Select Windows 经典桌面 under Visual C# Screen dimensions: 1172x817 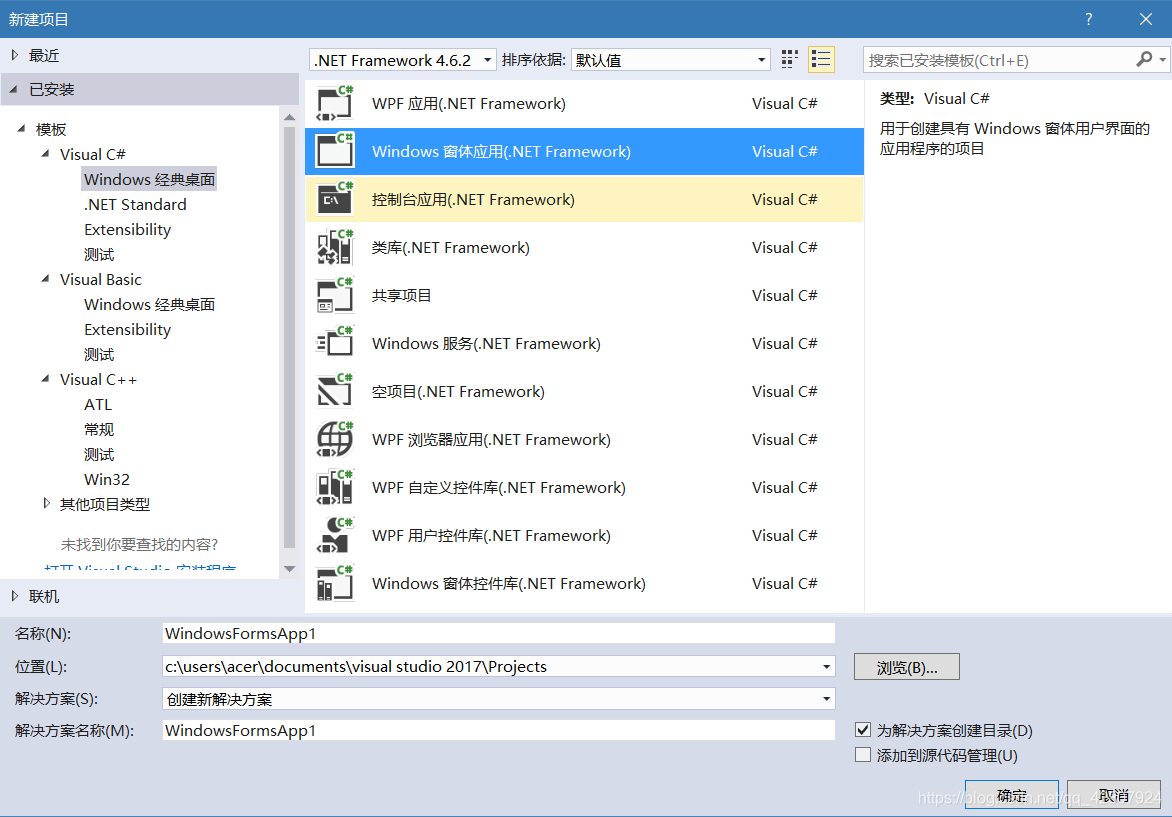[149, 179]
